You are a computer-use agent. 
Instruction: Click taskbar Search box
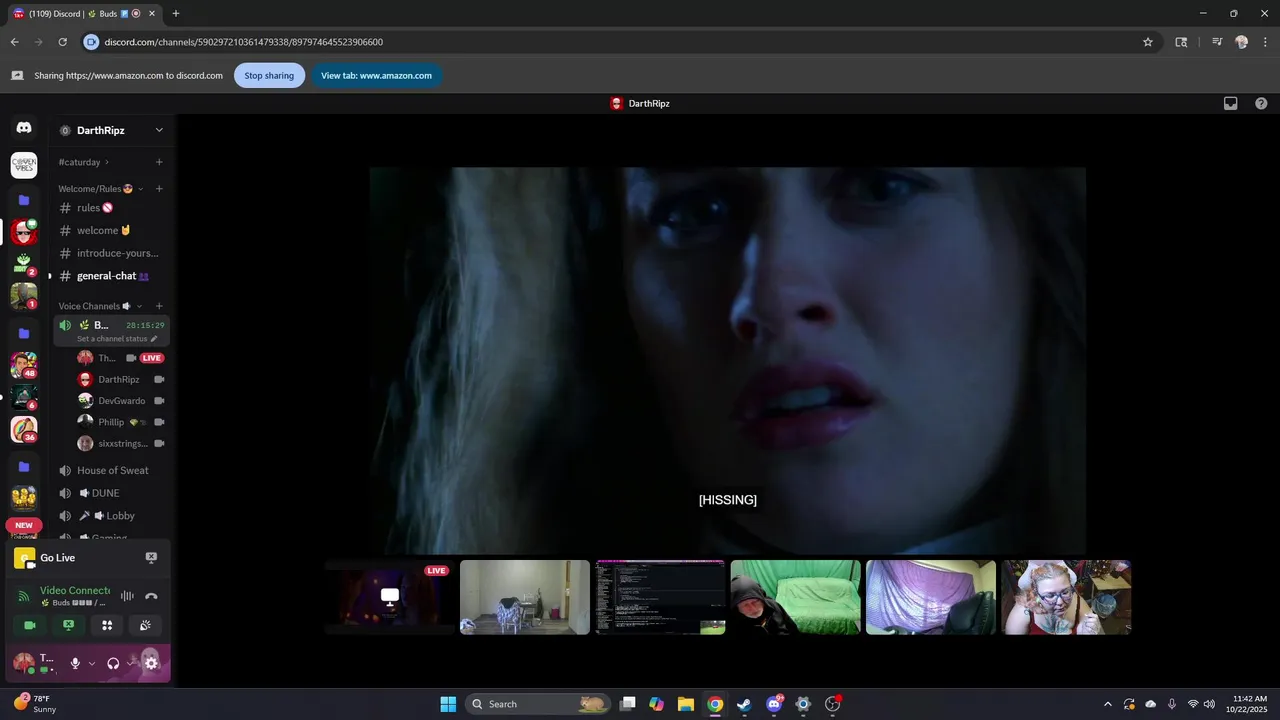(537, 704)
